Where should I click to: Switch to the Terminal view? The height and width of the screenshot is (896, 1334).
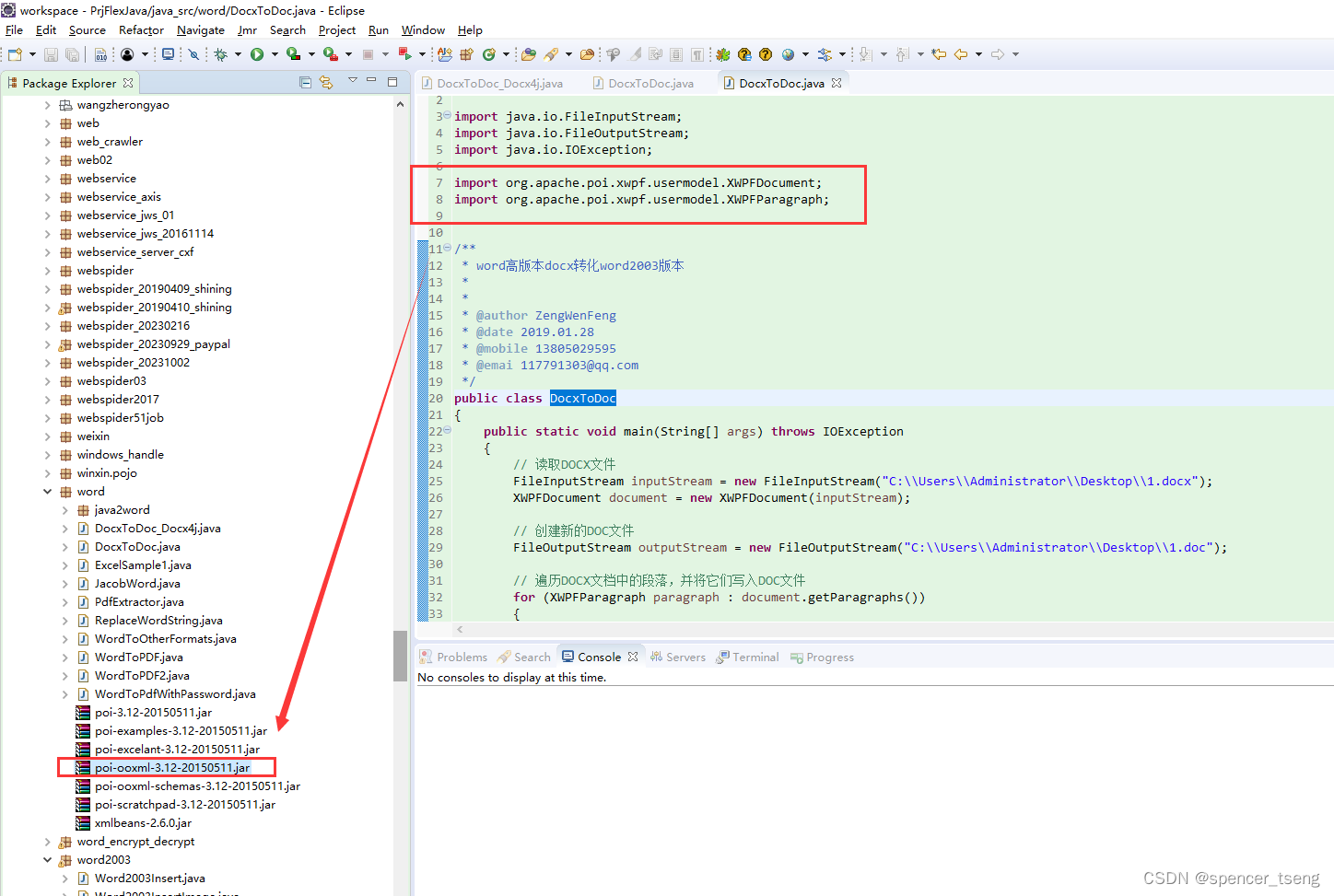(x=755, y=657)
